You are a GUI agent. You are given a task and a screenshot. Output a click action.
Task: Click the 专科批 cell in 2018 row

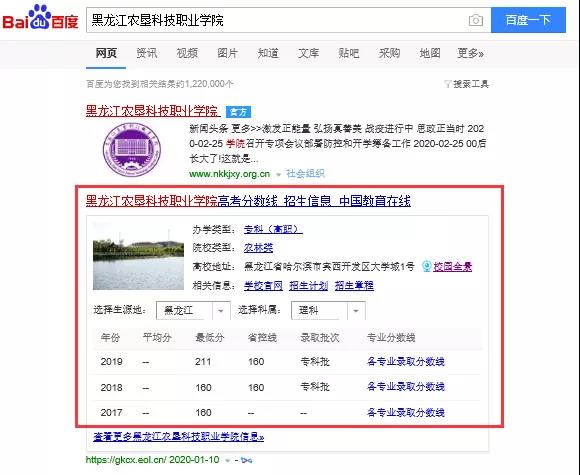315,387
